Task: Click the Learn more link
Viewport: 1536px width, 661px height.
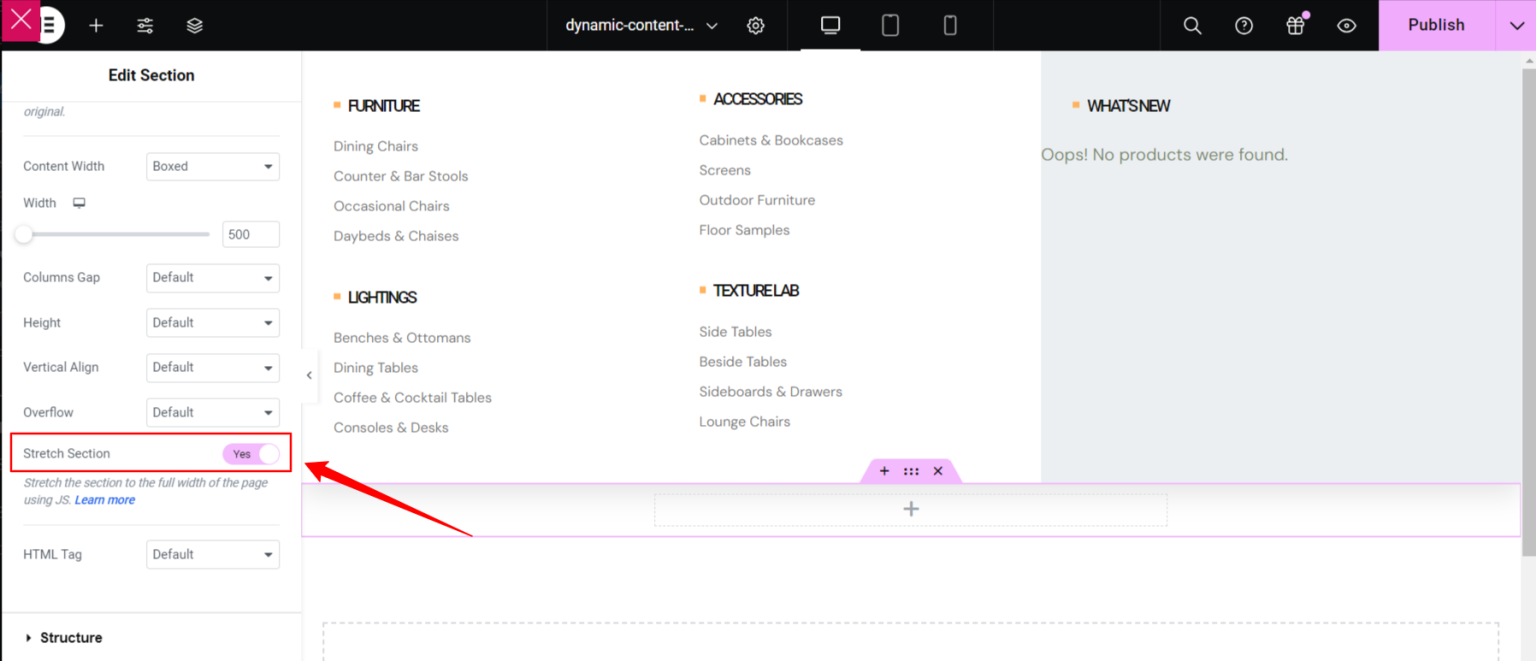Action: [104, 499]
